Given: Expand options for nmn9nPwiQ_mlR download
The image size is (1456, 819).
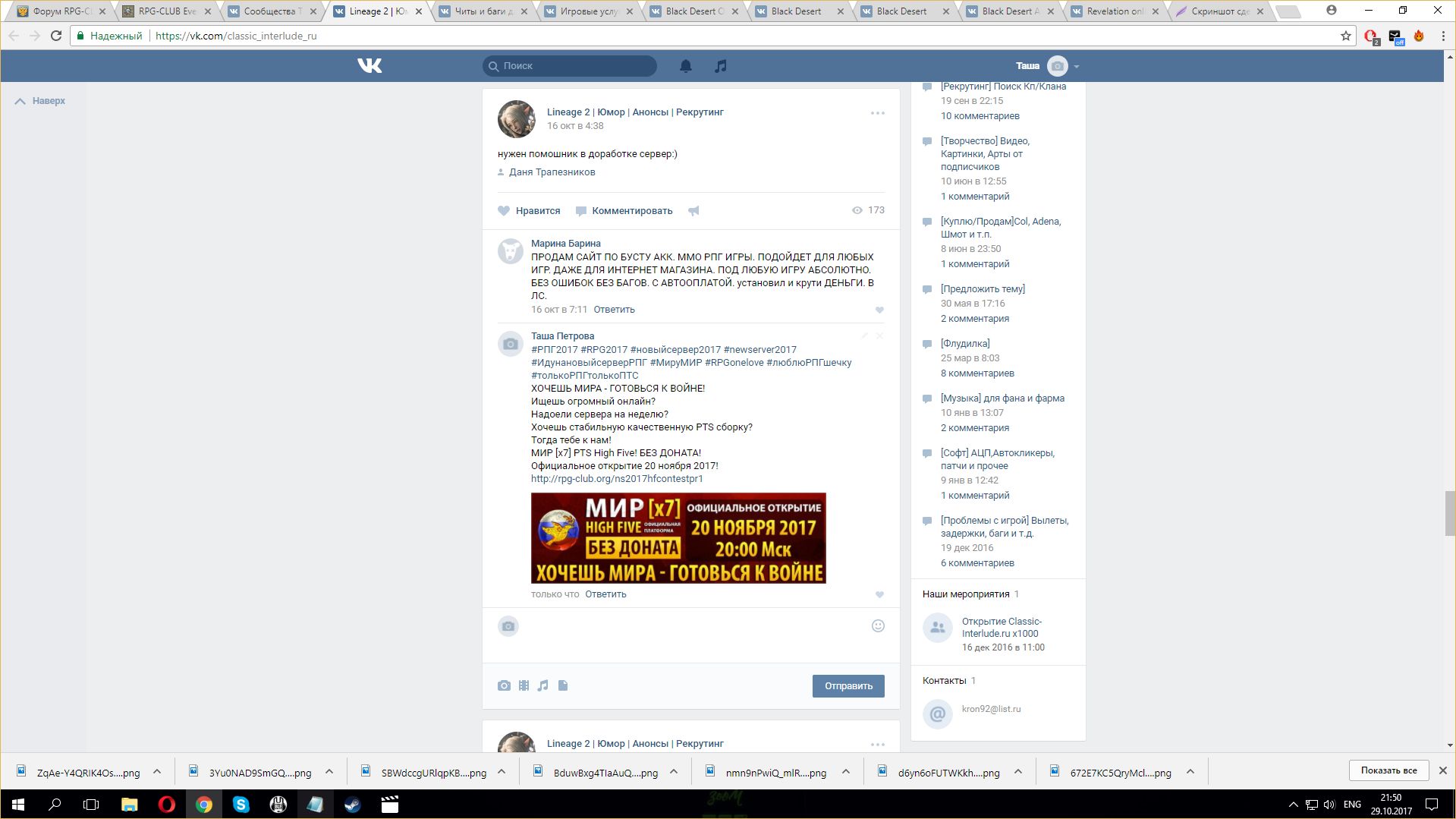Looking at the screenshot, I should pyautogui.click(x=846, y=772).
